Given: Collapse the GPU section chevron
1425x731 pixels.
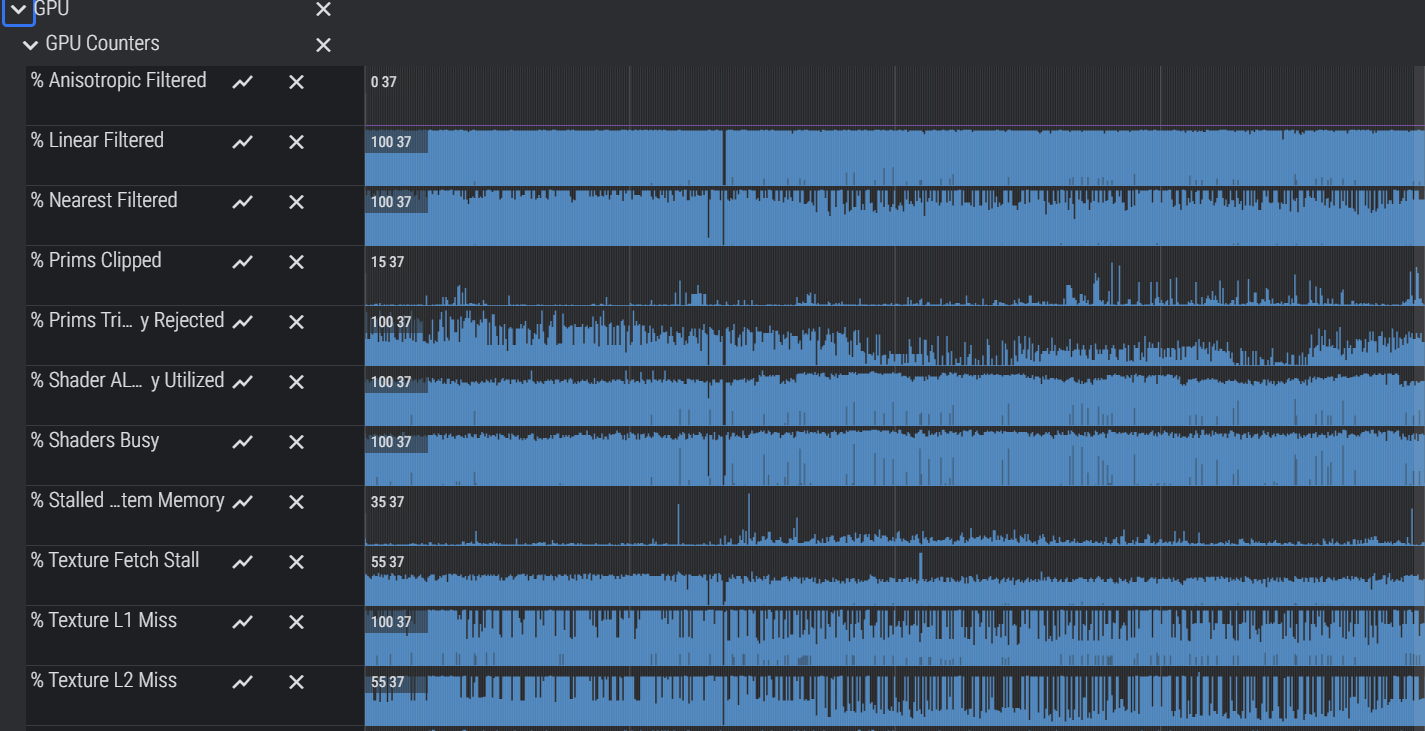Looking at the screenshot, I should click(x=18, y=9).
